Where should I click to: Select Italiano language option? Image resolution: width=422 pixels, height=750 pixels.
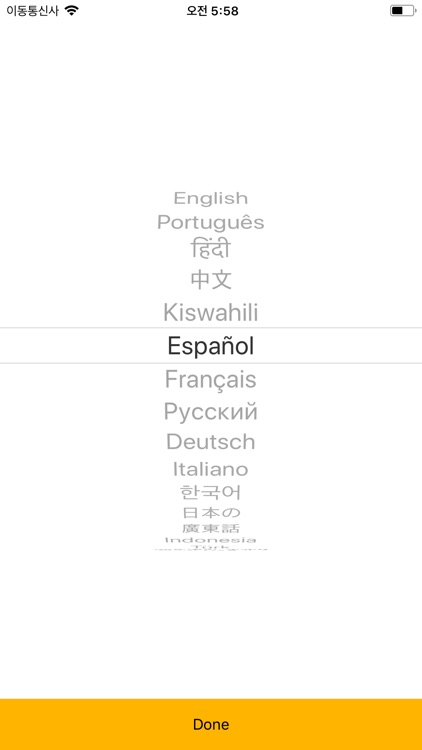[211, 469]
